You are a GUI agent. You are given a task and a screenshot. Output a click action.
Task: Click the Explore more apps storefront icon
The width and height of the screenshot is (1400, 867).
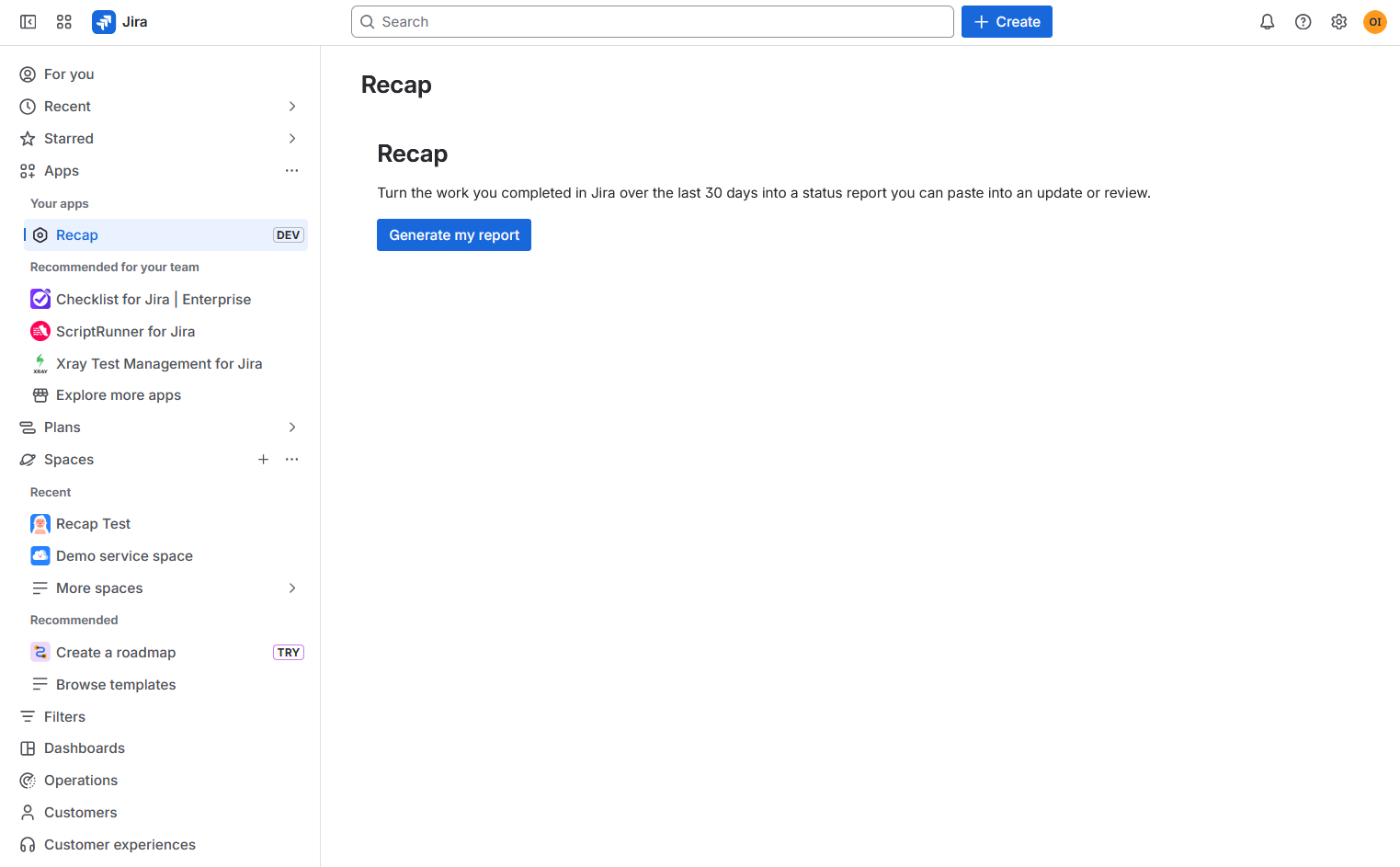tap(40, 395)
